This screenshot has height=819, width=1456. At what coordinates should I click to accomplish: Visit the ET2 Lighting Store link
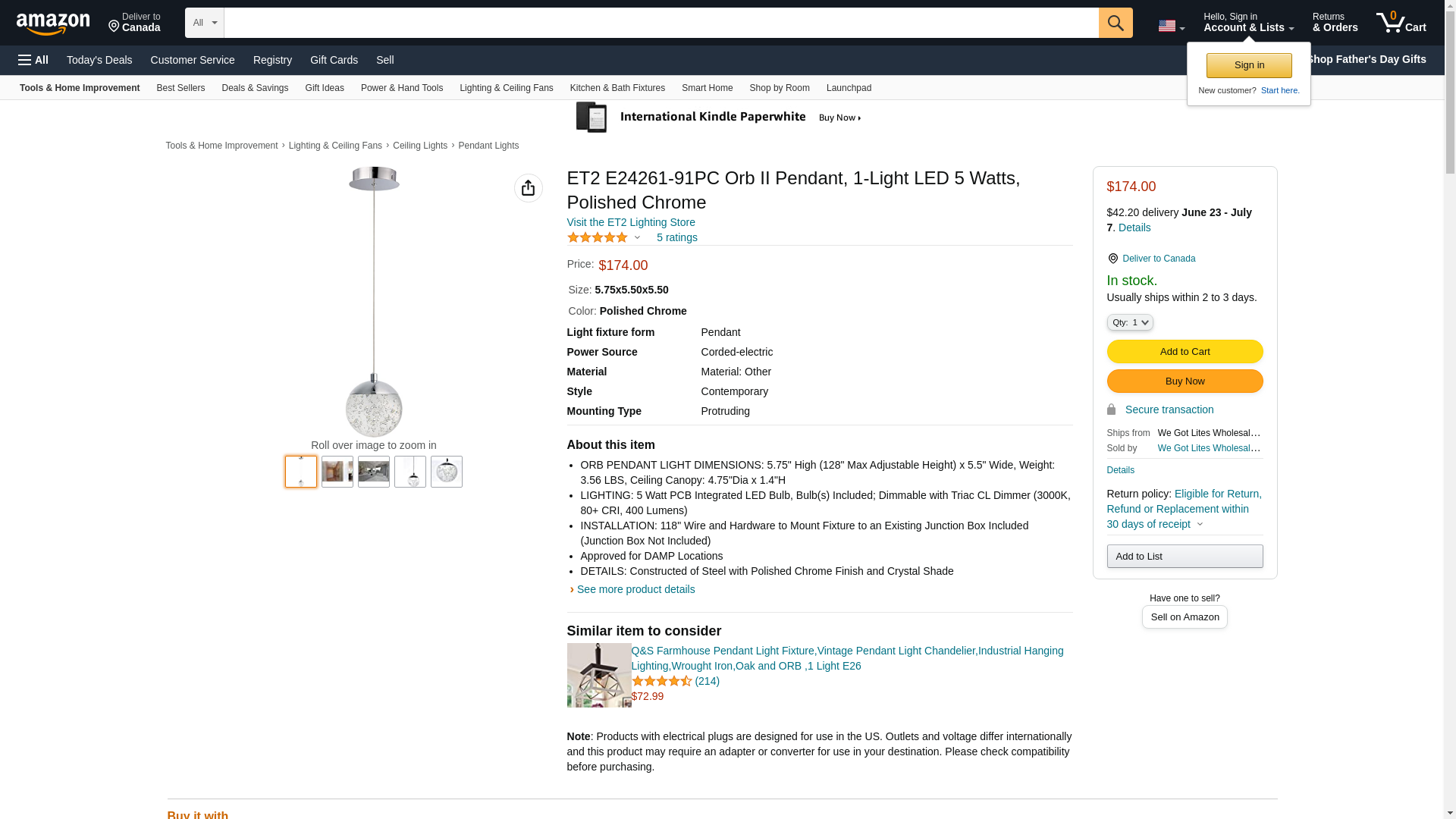[x=630, y=222]
